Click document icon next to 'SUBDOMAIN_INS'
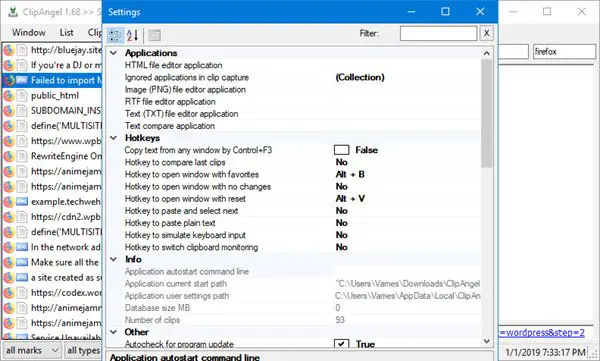 point(22,111)
